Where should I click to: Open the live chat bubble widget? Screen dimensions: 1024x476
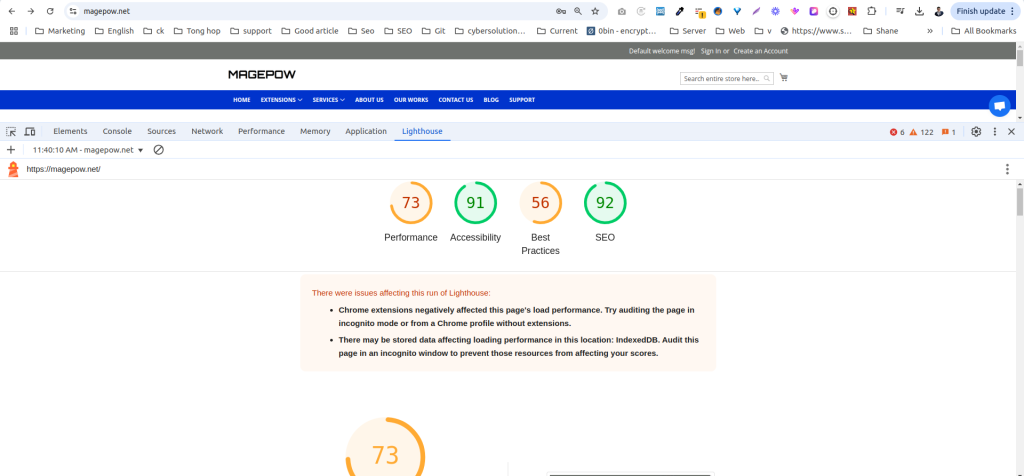[999, 106]
